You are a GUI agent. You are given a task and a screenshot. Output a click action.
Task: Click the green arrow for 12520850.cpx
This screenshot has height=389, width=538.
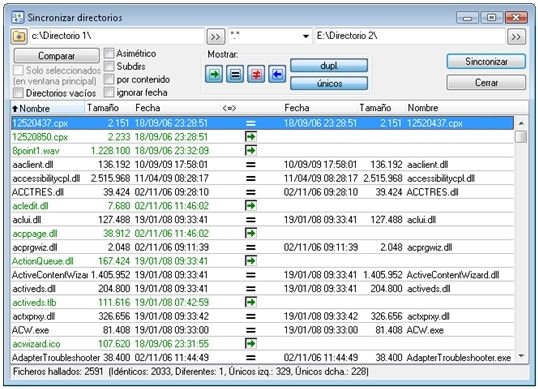point(251,137)
